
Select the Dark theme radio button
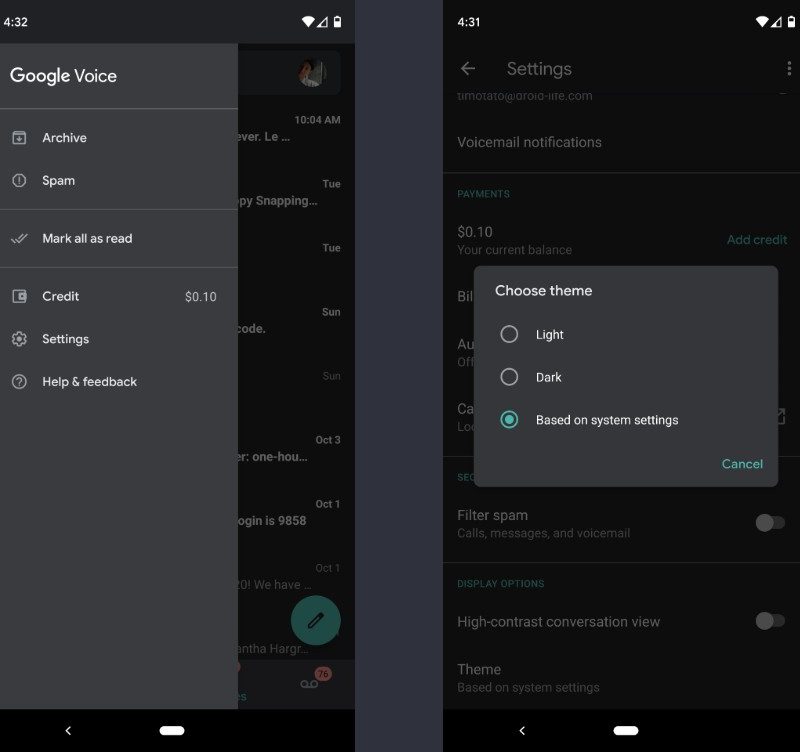click(509, 377)
